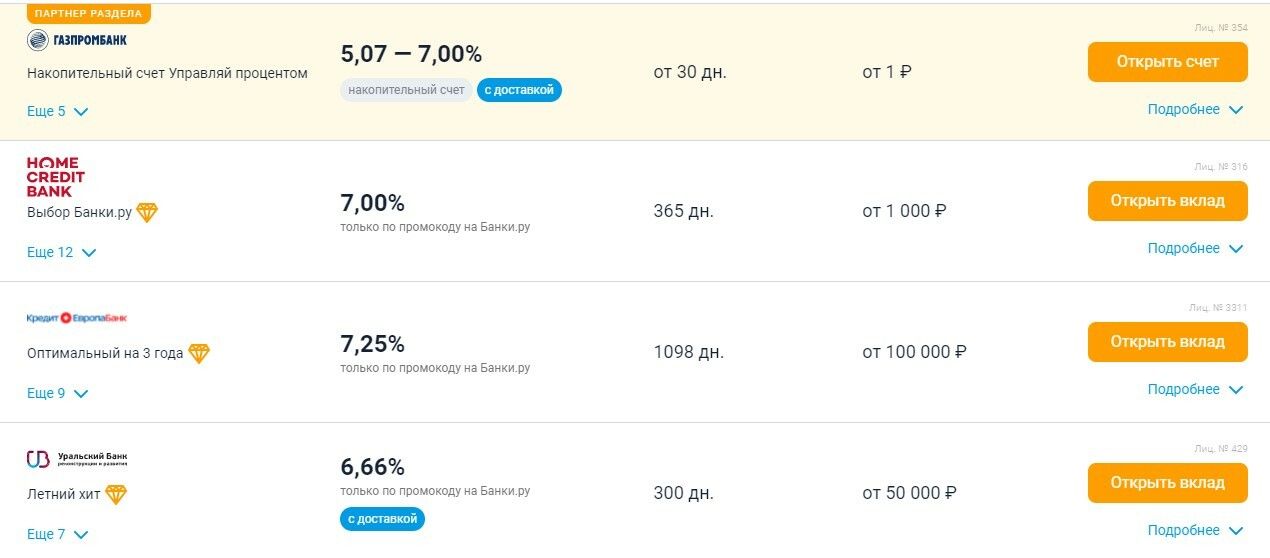Screen dimensions: 1270x558
Task: Click the Ural Bank logo
Action: pos(77,459)
